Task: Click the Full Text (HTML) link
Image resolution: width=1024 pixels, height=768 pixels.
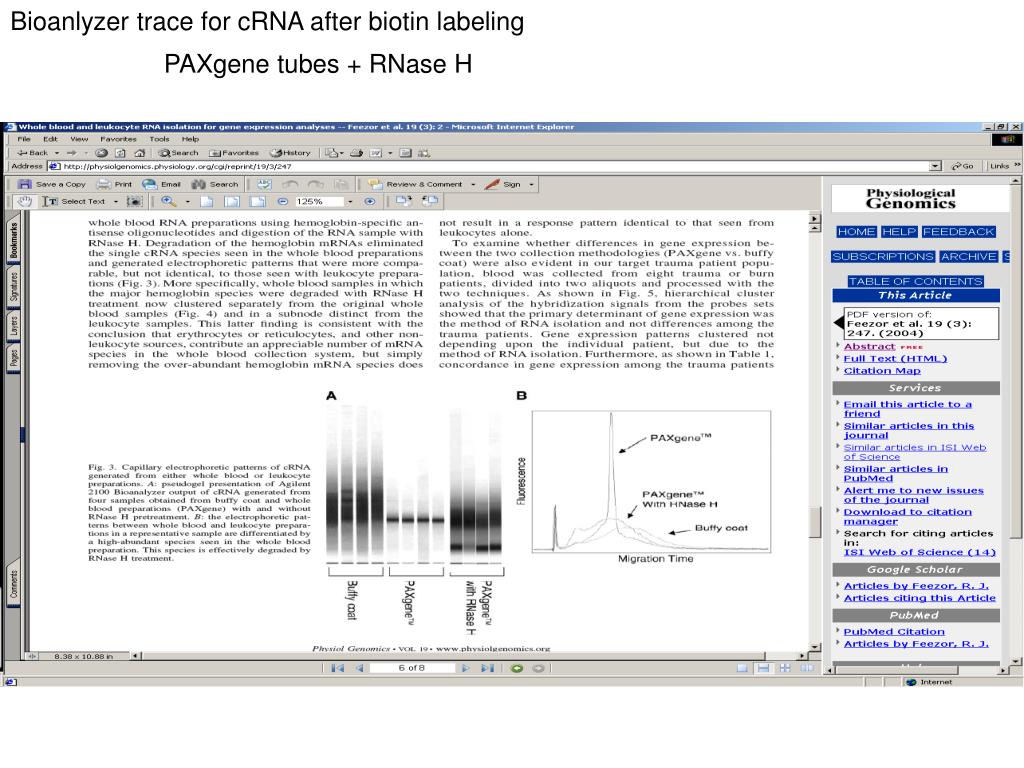Action: pyautogui.click(x=895, y=358)
